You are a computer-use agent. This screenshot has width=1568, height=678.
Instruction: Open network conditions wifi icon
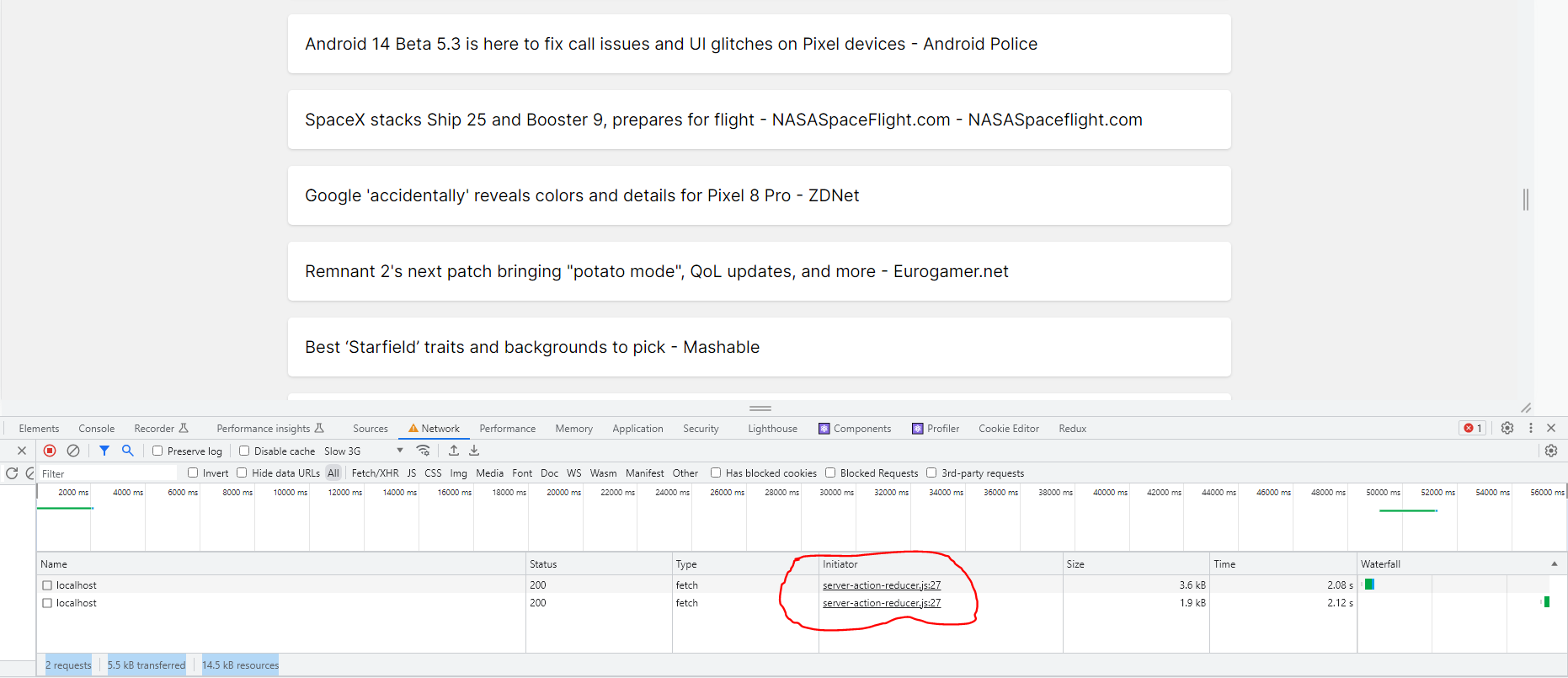(424, 451)
